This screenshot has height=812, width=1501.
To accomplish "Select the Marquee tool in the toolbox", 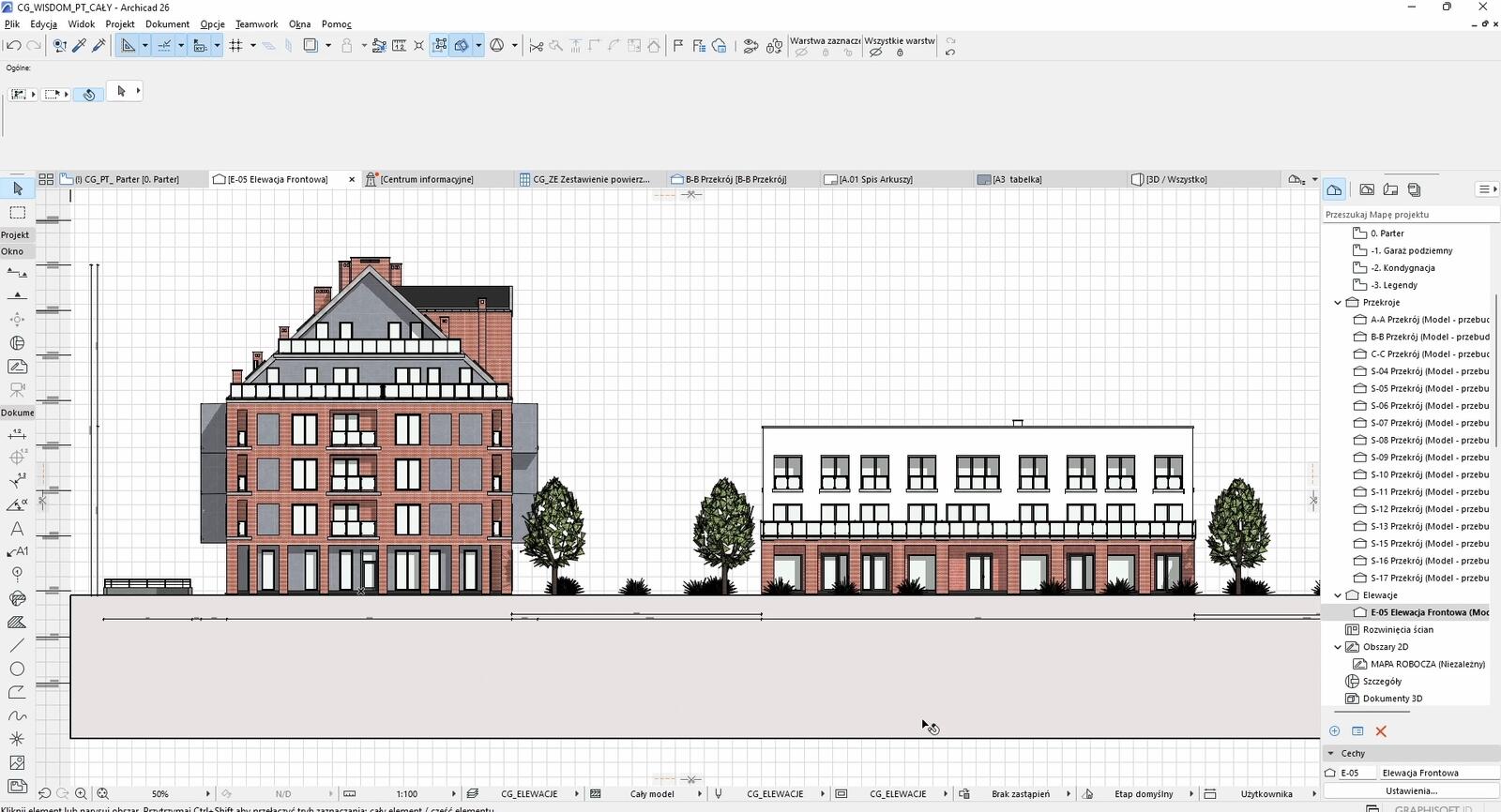I will [x=17, y=213].
